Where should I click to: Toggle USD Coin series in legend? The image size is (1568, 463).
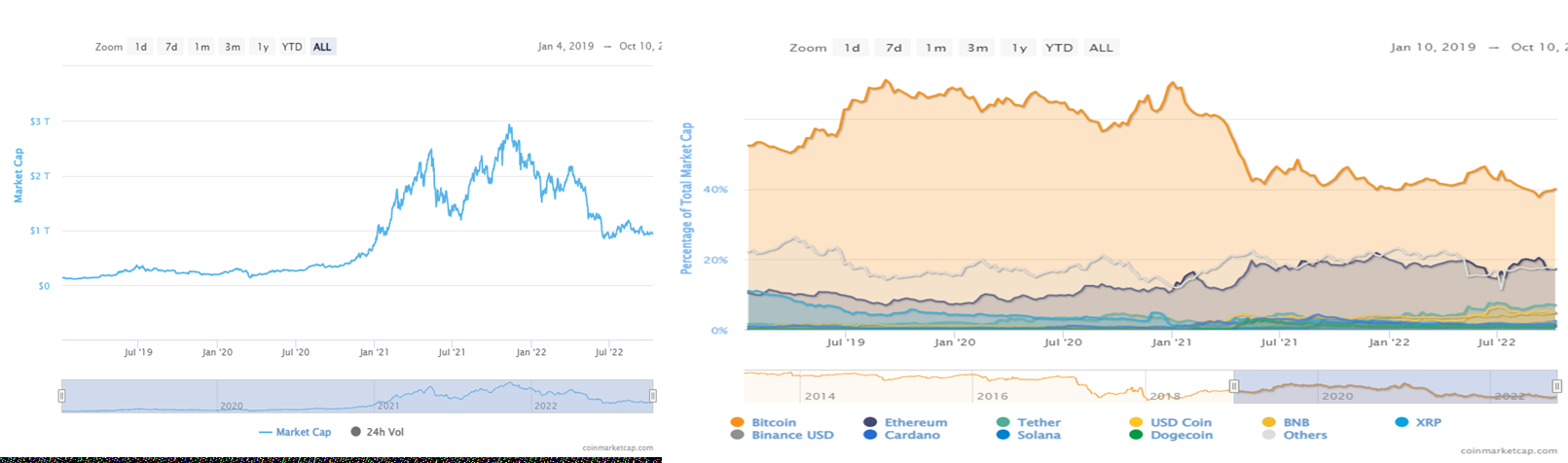[1170, 422]
